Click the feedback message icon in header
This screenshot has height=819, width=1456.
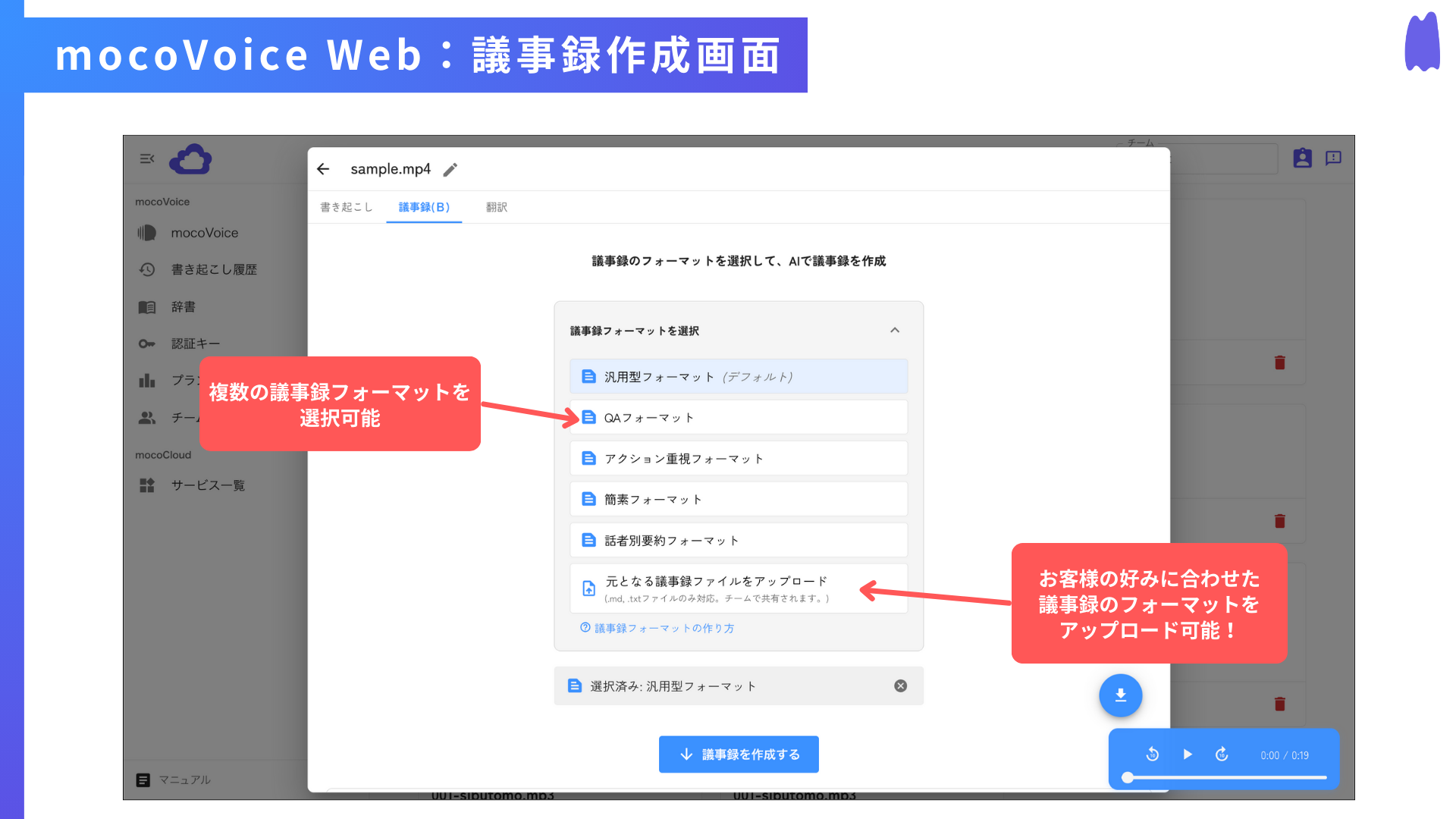click(x=1333, y=158)
